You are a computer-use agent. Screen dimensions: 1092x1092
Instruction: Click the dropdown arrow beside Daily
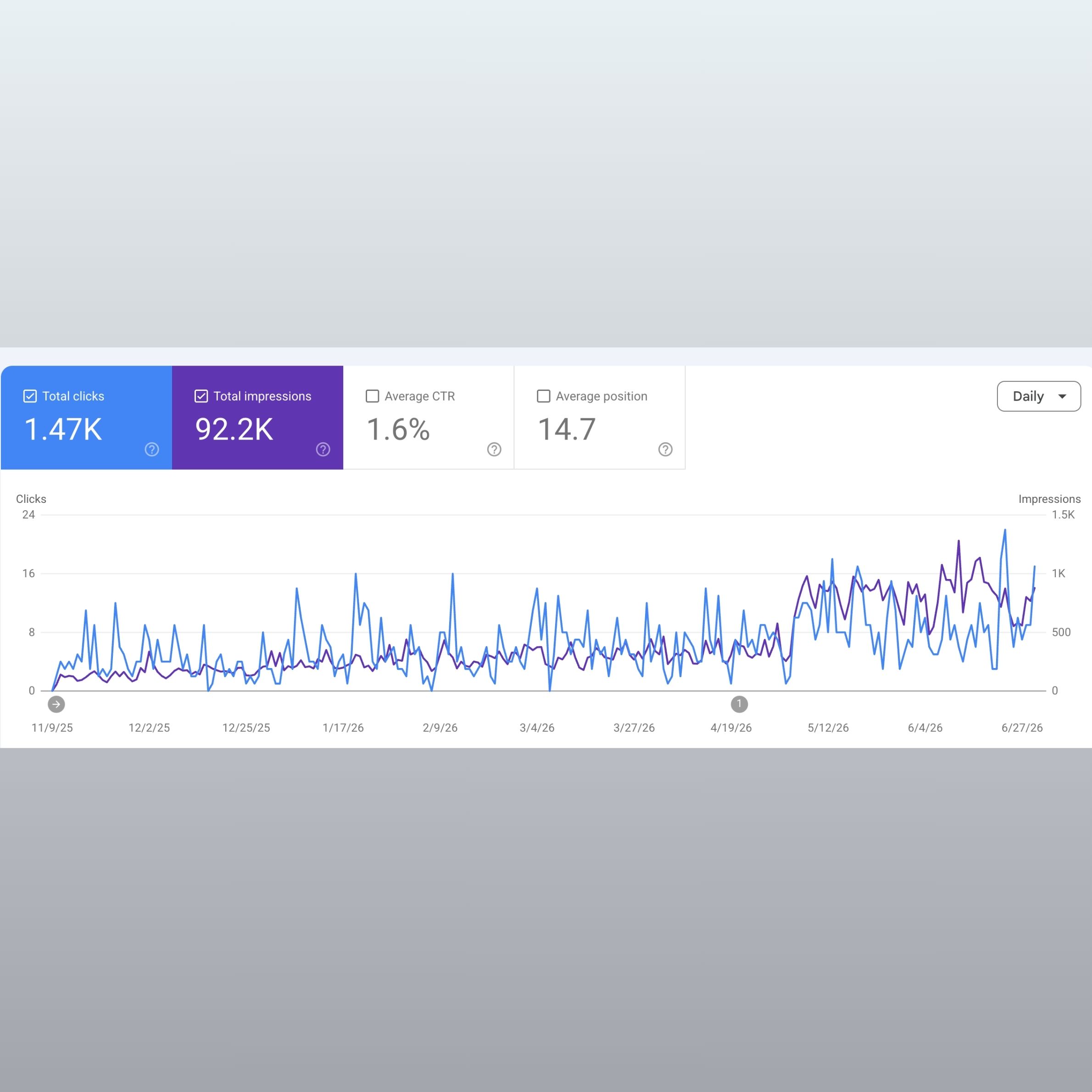click(x=1062, y=397)
